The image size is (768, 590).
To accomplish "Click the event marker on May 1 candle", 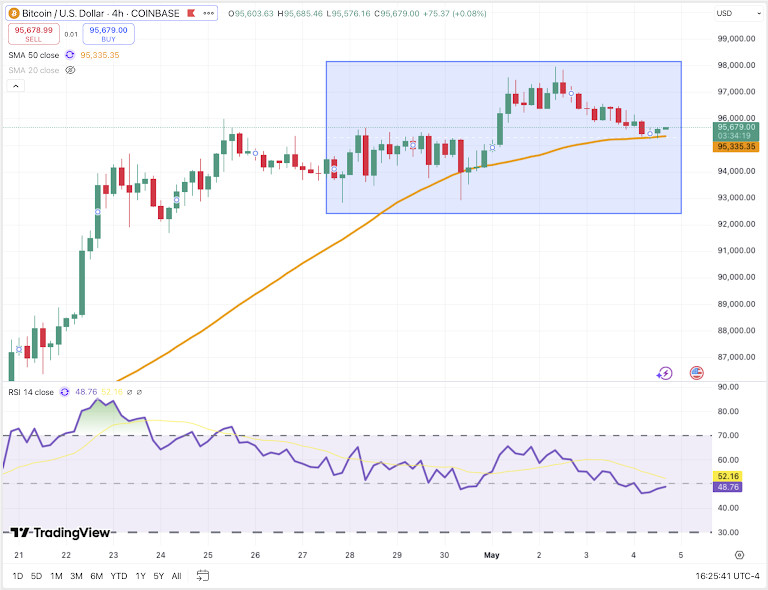I will pos(492,147).
